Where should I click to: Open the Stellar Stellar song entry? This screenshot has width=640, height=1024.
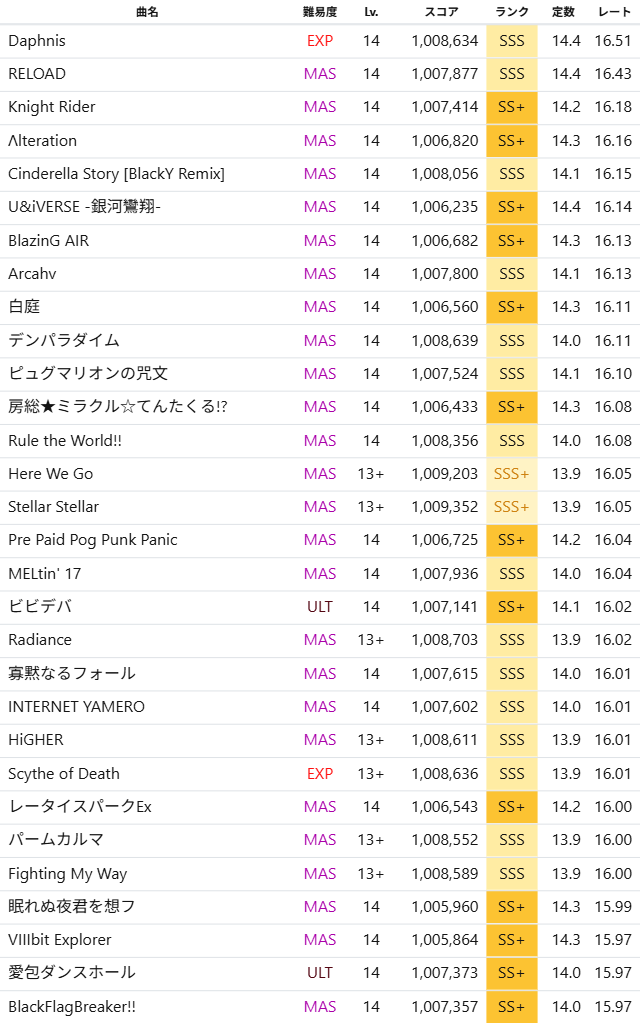pos(53,507)
